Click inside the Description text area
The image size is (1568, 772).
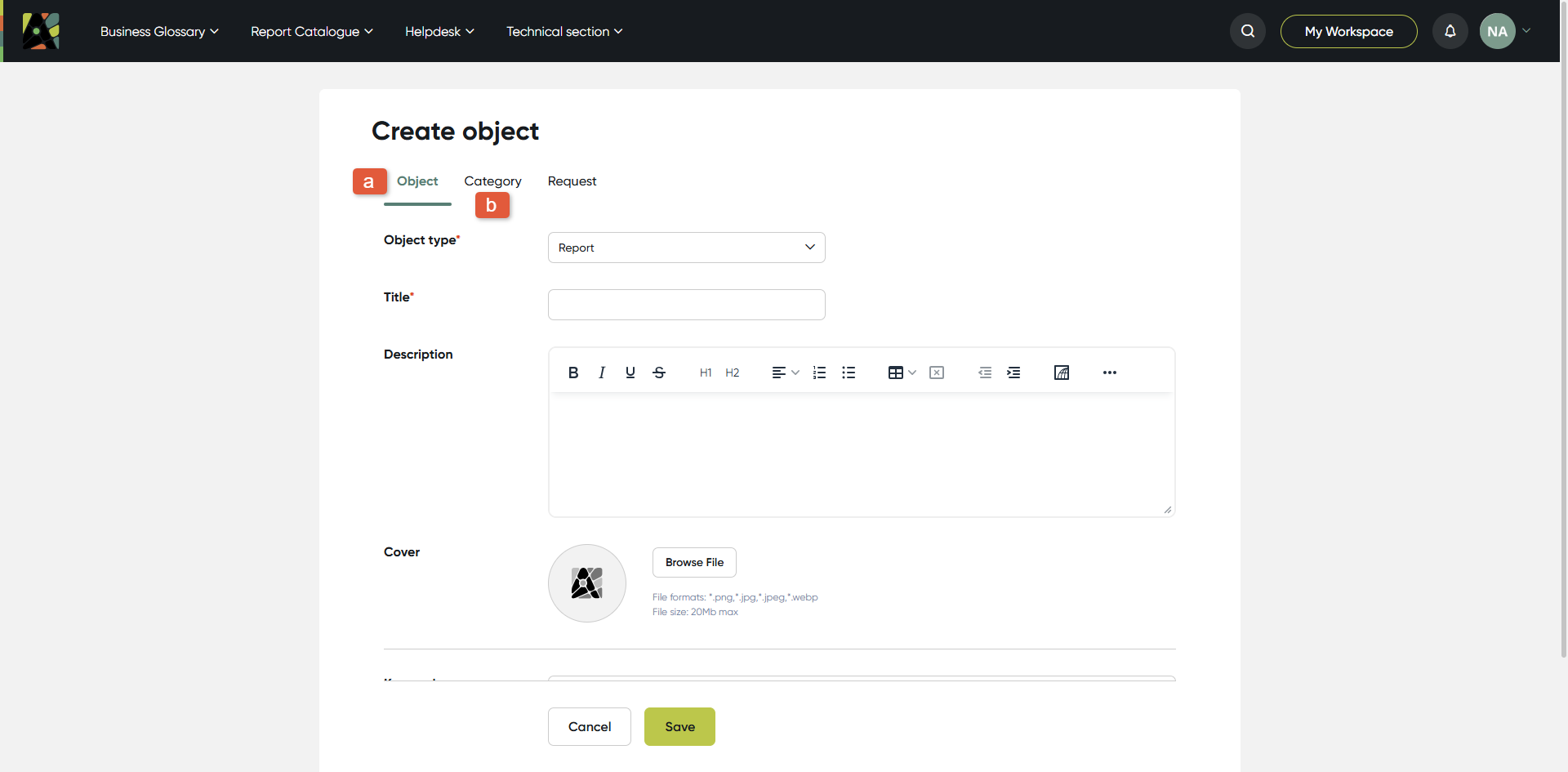tap(862, 454)
